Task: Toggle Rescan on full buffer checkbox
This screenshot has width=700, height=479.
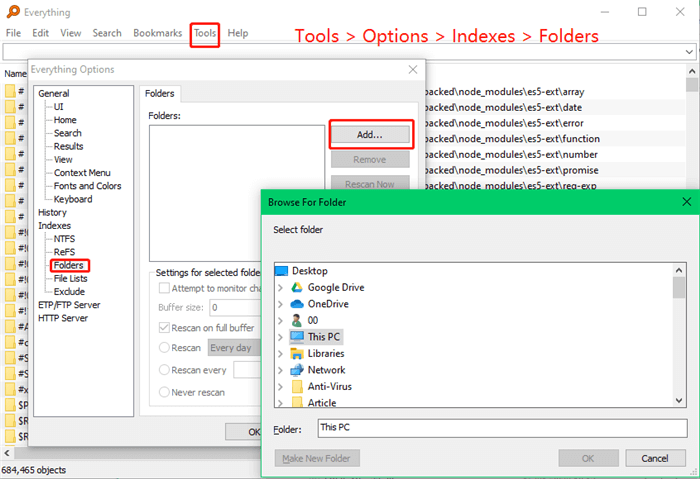Action: [x=164, y=328]
